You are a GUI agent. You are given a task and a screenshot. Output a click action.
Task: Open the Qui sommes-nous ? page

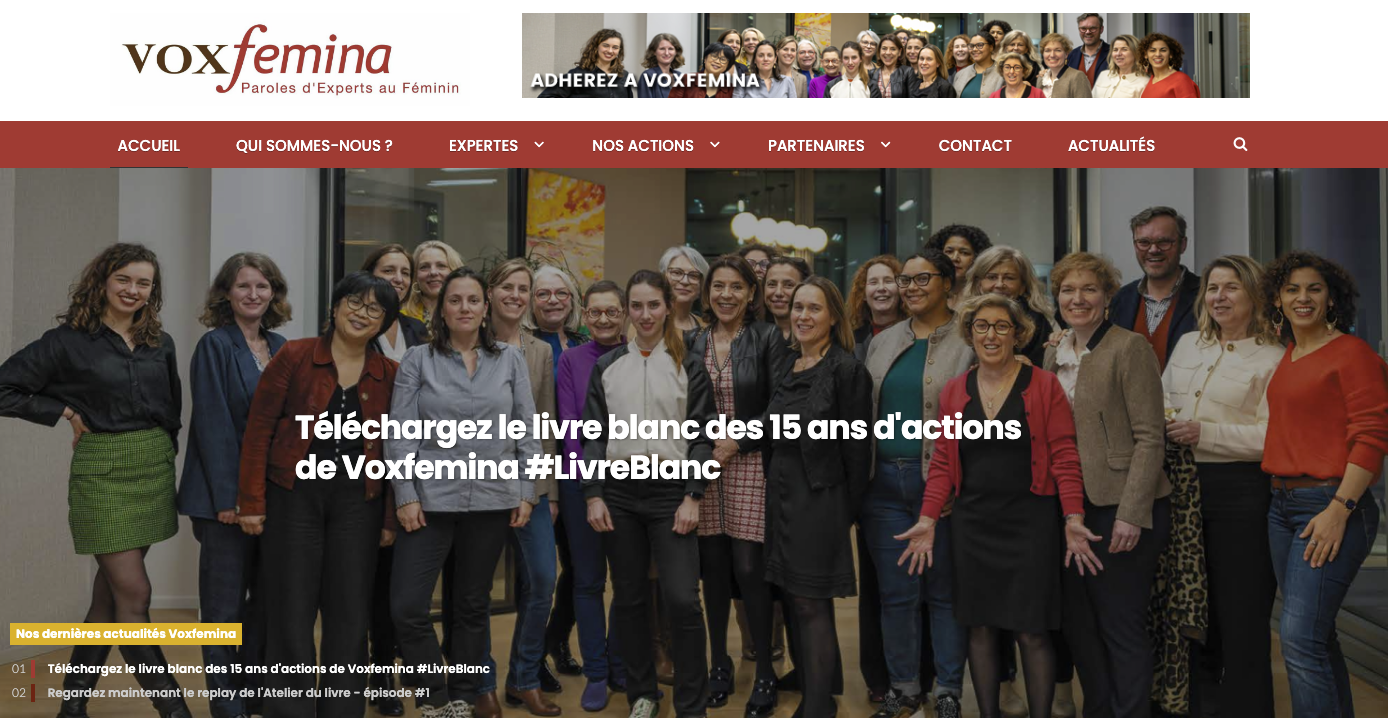314,145
